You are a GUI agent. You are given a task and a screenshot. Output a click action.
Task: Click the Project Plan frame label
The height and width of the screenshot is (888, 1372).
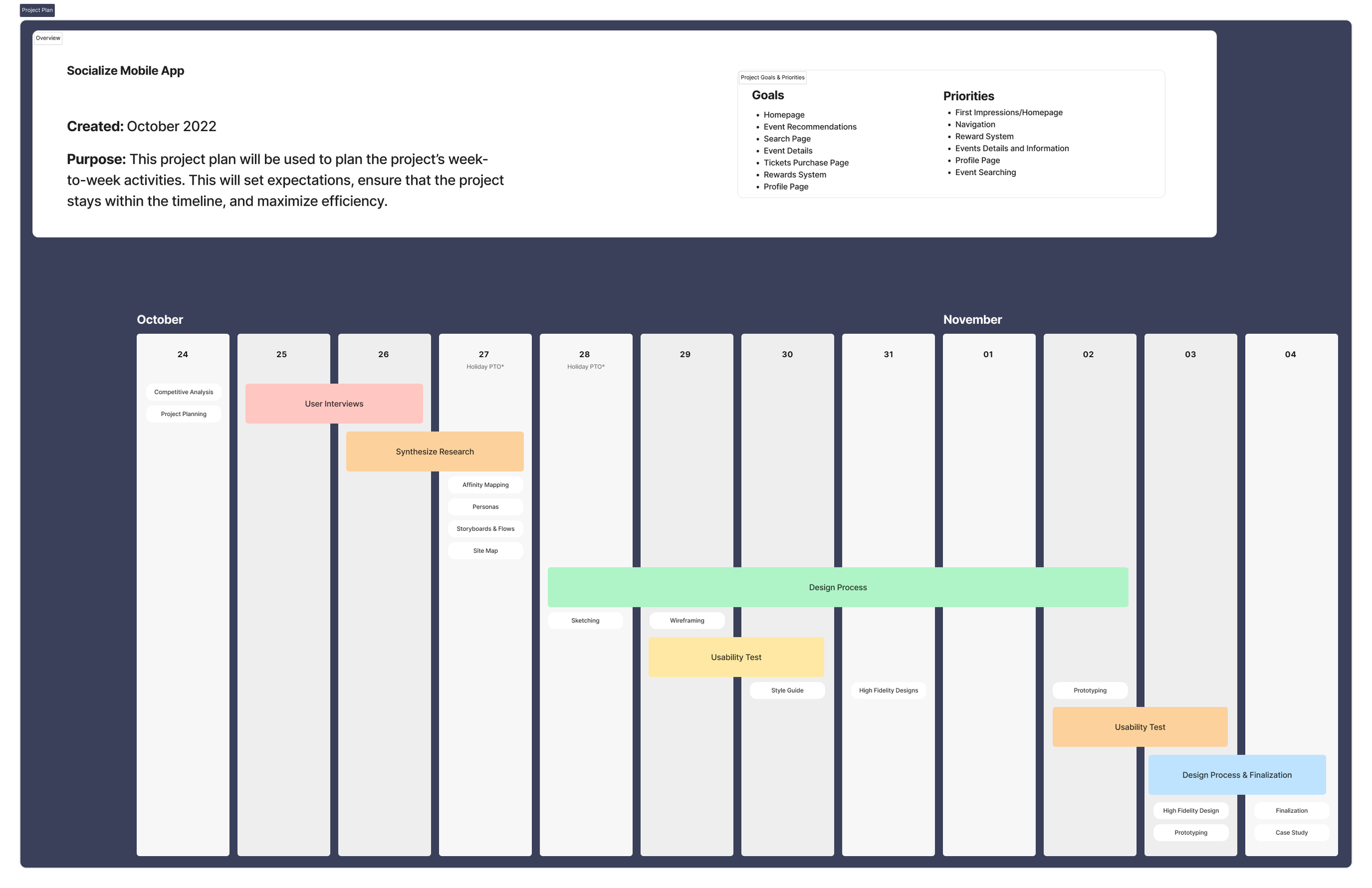(x=37, y=10)
